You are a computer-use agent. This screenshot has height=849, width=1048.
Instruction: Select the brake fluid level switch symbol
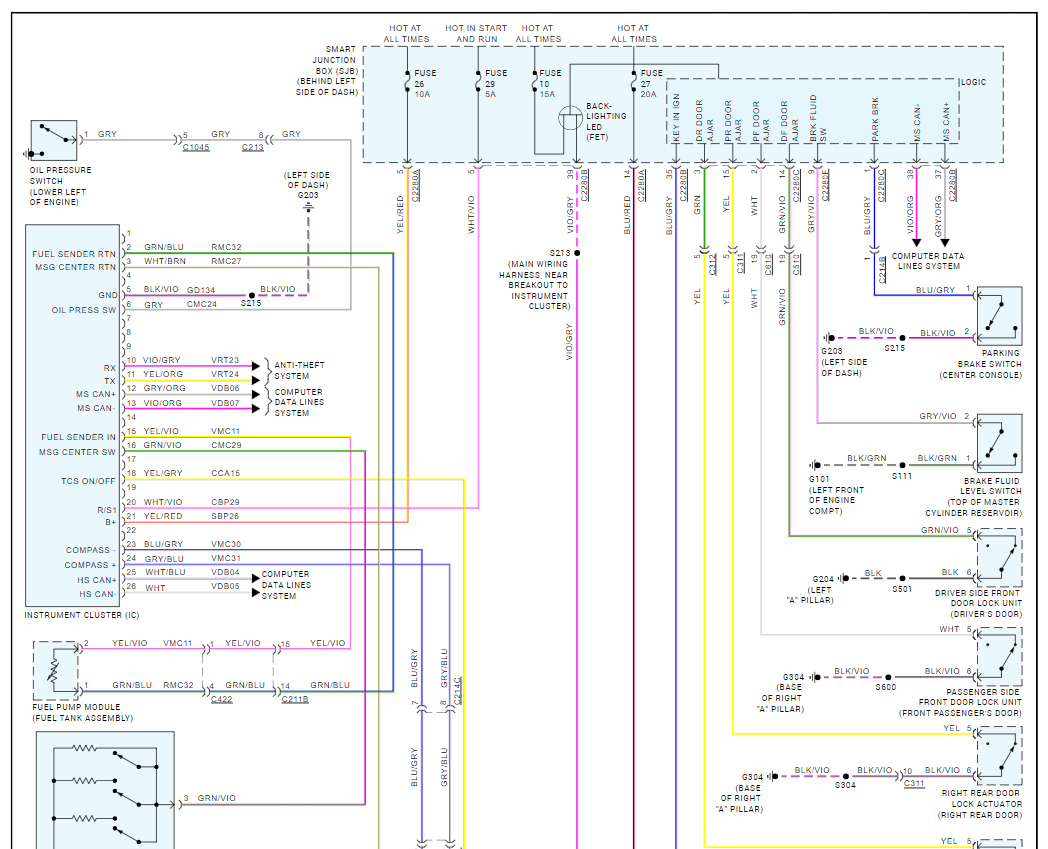[999, 443]
